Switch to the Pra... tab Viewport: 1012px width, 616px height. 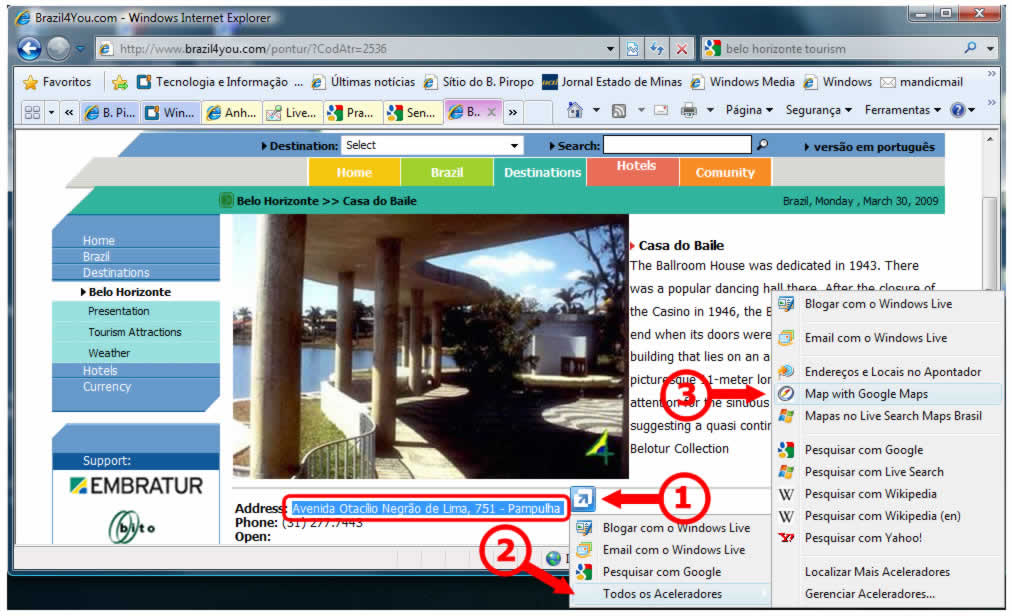click(x=352, y=112)
